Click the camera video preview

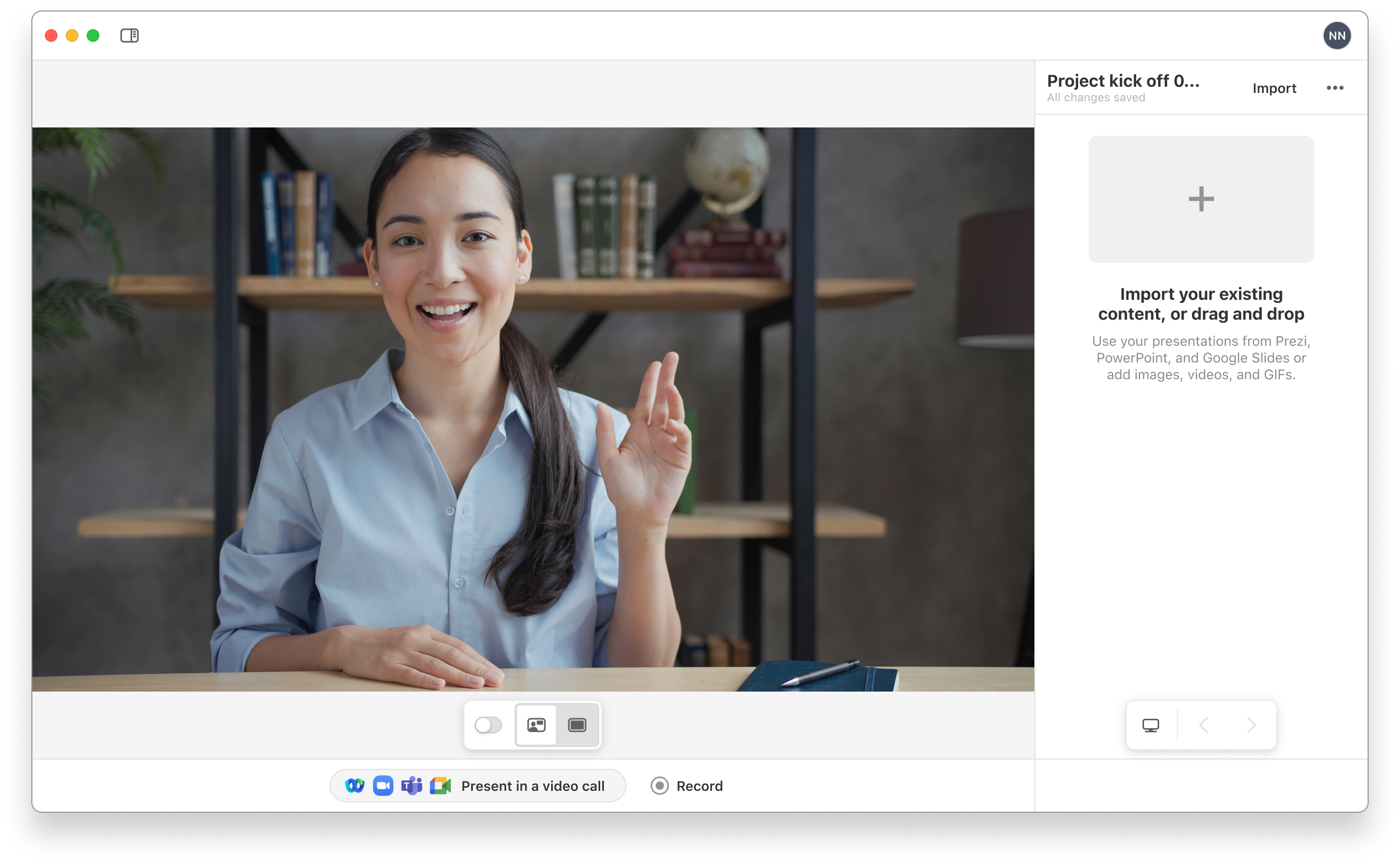point(532,408)
